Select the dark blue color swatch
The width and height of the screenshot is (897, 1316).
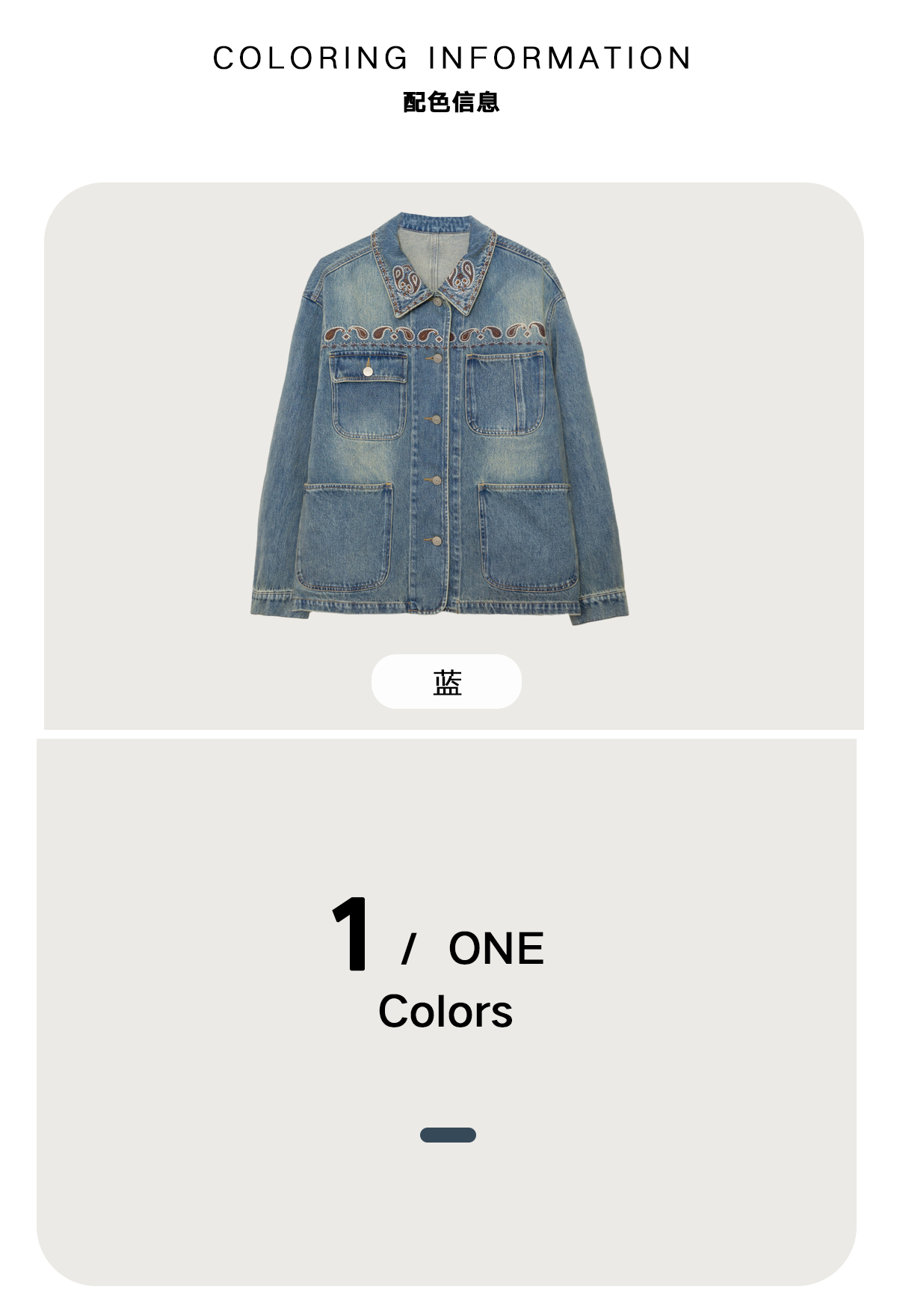(448, 1135)
